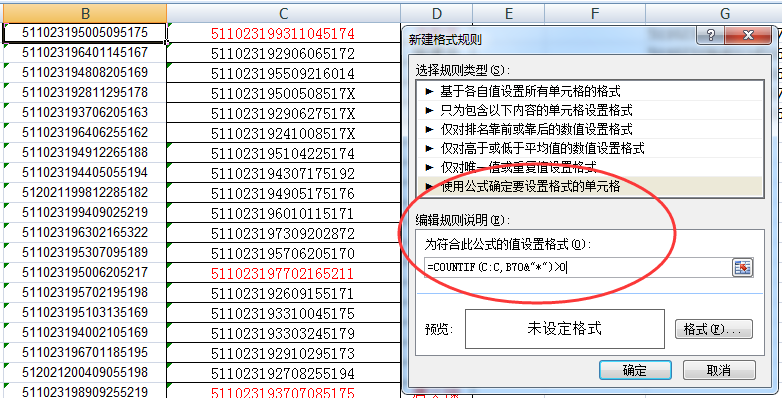Select cell 511023194002105169

click(85, 332)
